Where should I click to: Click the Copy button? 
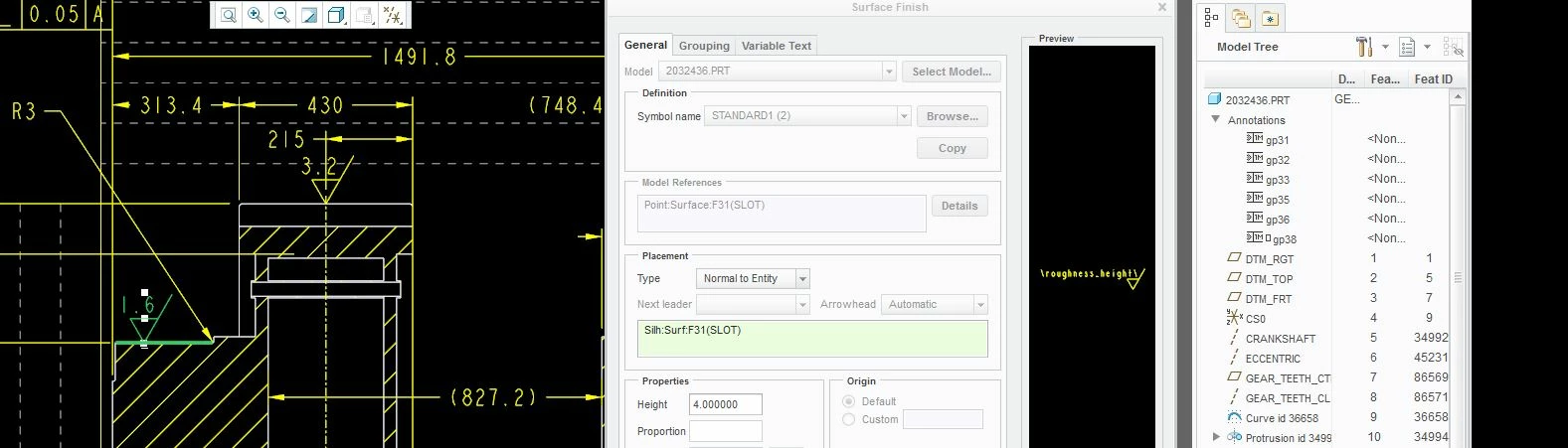953,148
